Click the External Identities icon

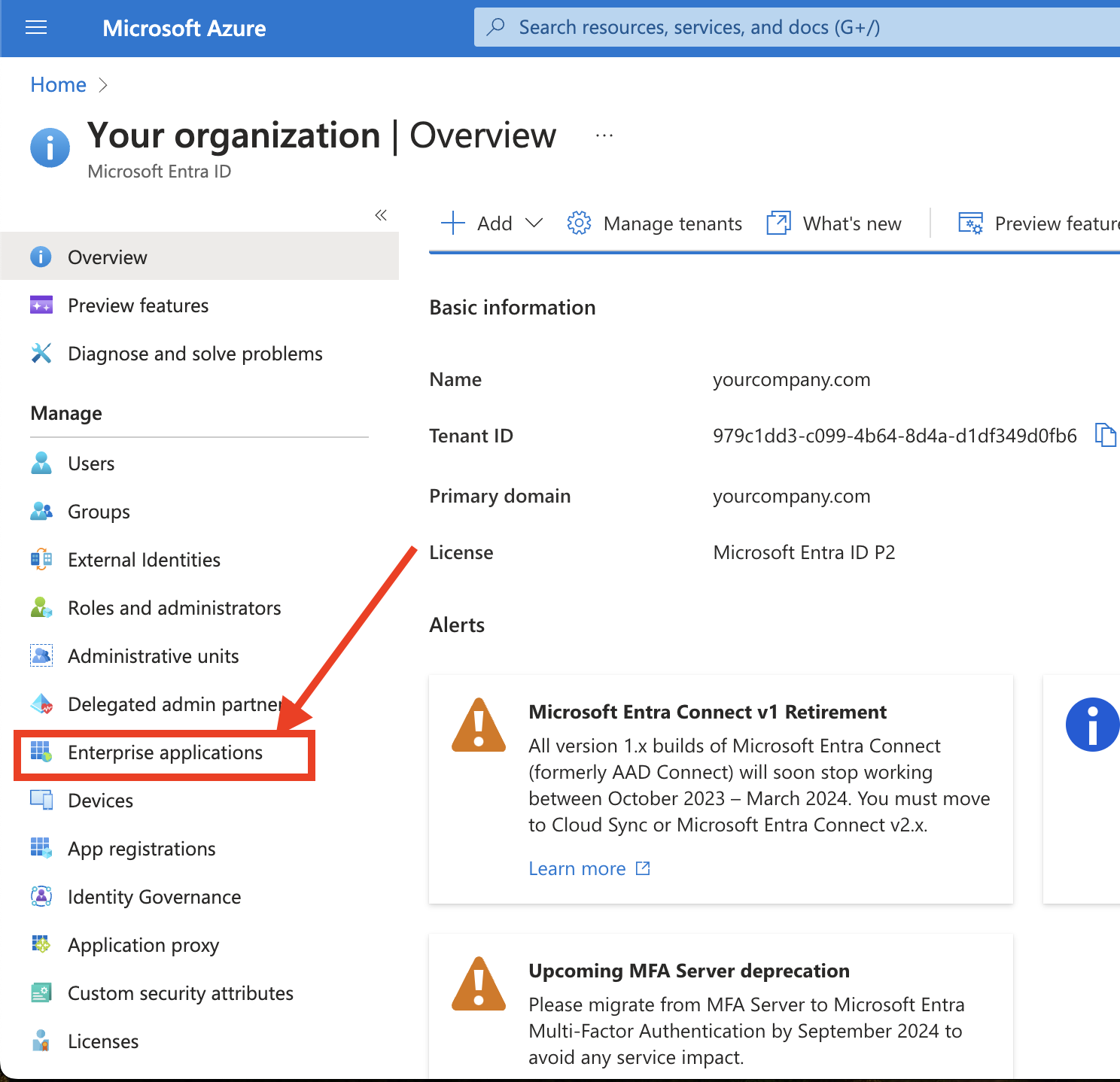[41, 559]
